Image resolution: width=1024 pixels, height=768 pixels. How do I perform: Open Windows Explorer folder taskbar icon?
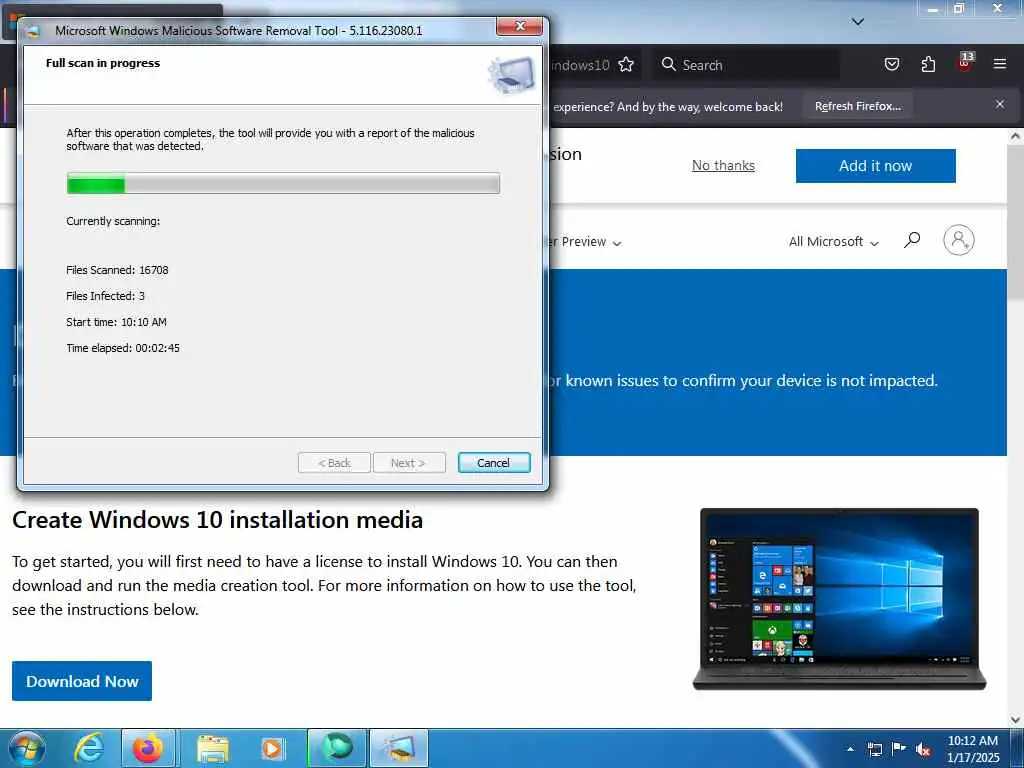[x=212, y=748]
